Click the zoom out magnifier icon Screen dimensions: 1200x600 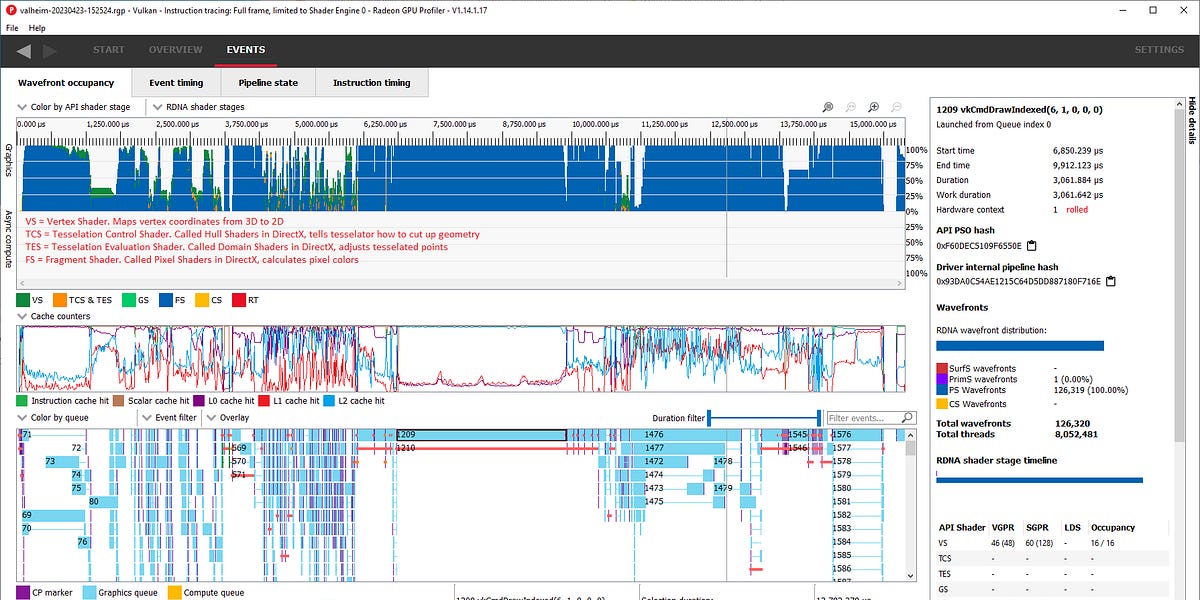point(896,107)
